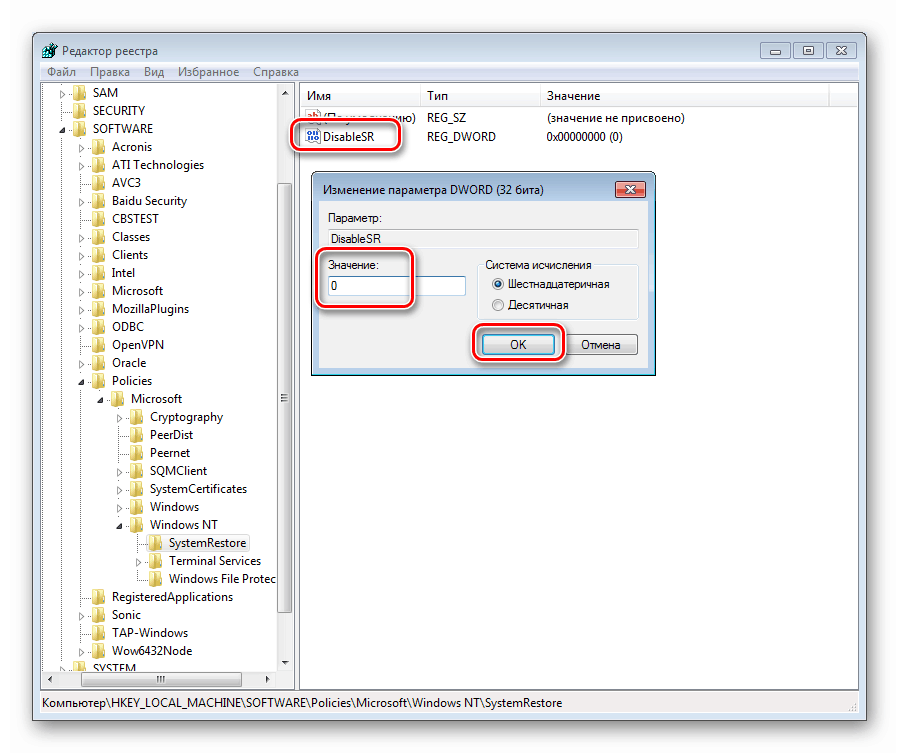Click the ODBC folder icon
This screenshot has height=753, width=899.
pos(99,327)
